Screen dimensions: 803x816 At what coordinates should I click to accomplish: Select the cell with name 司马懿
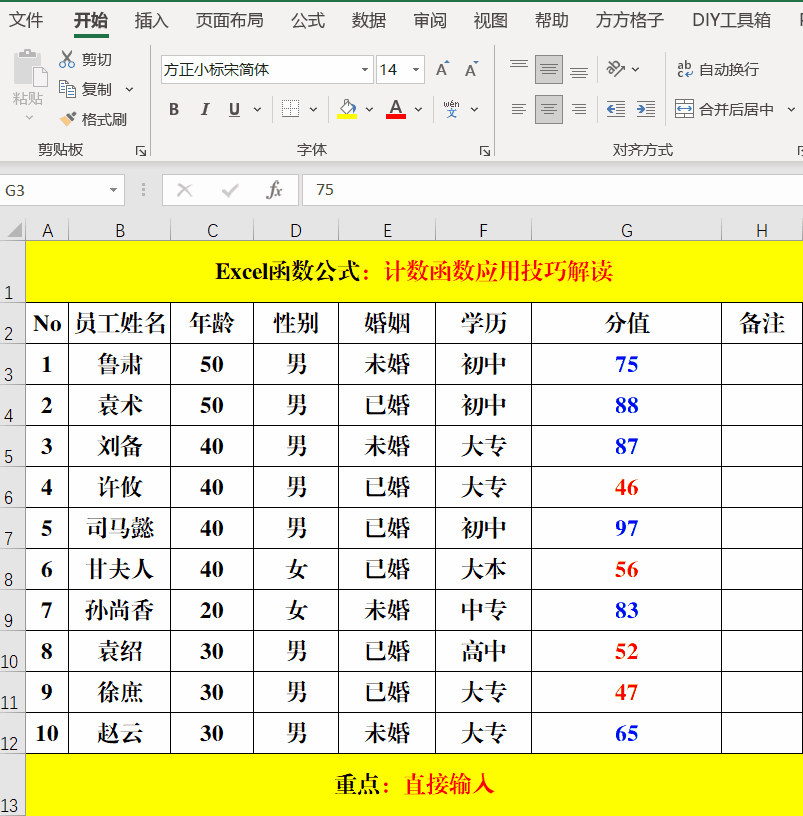120,528
